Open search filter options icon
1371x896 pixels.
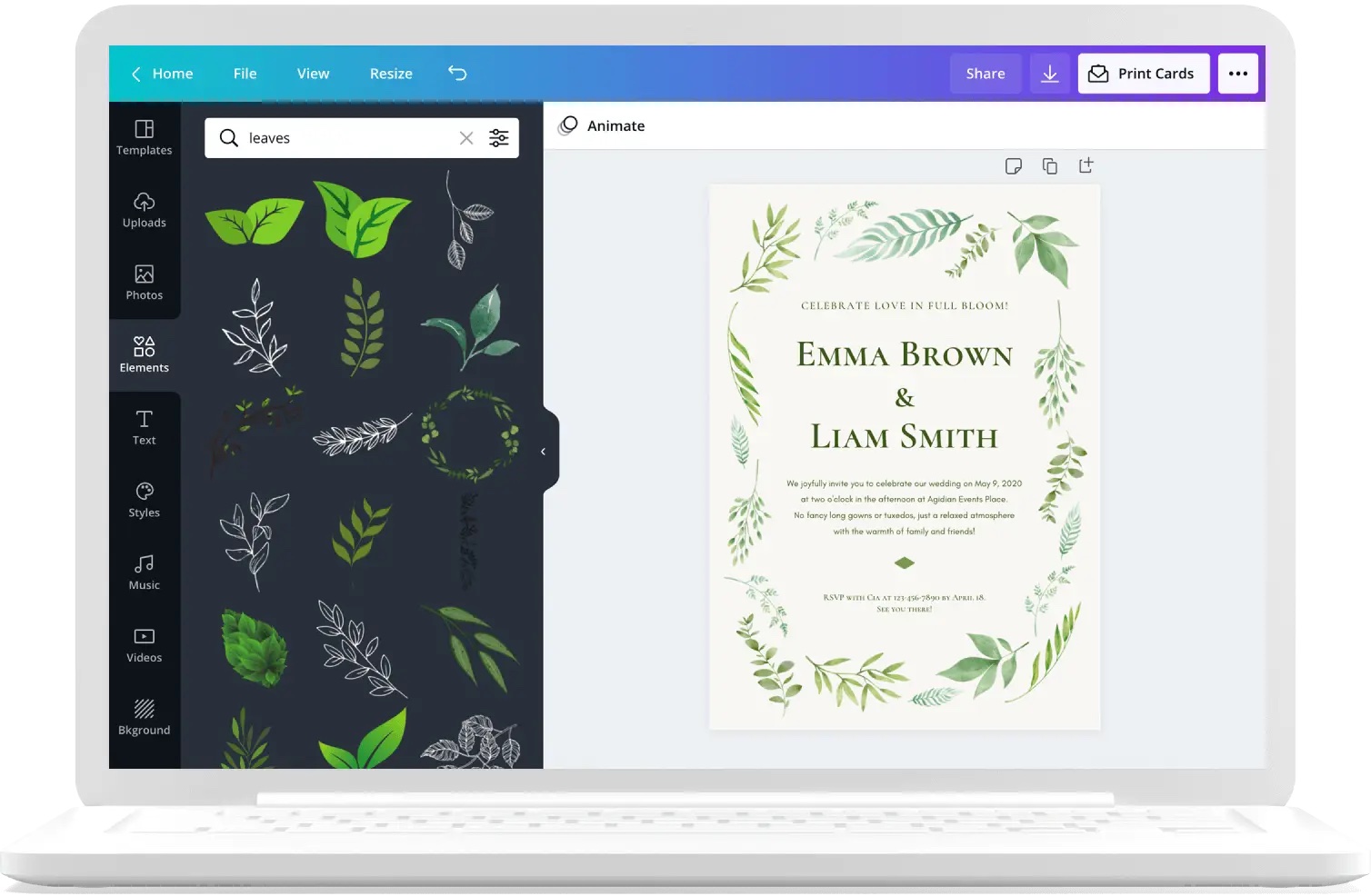click(x=499, y=138)
